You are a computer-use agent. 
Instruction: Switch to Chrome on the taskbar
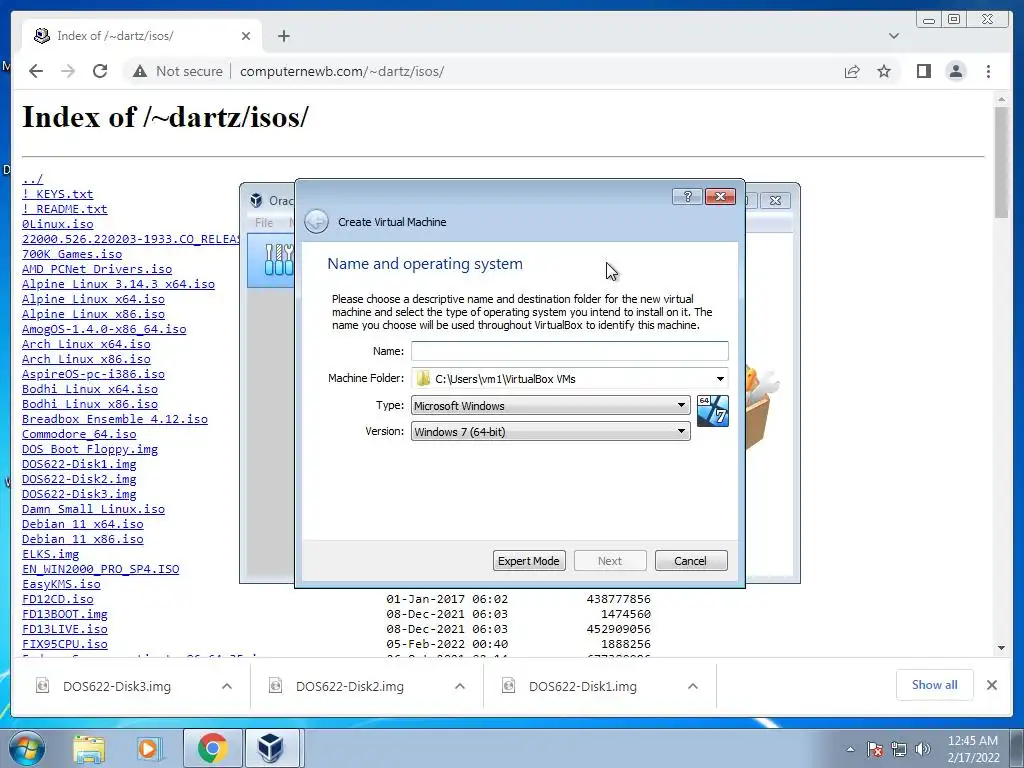point(212,748)
